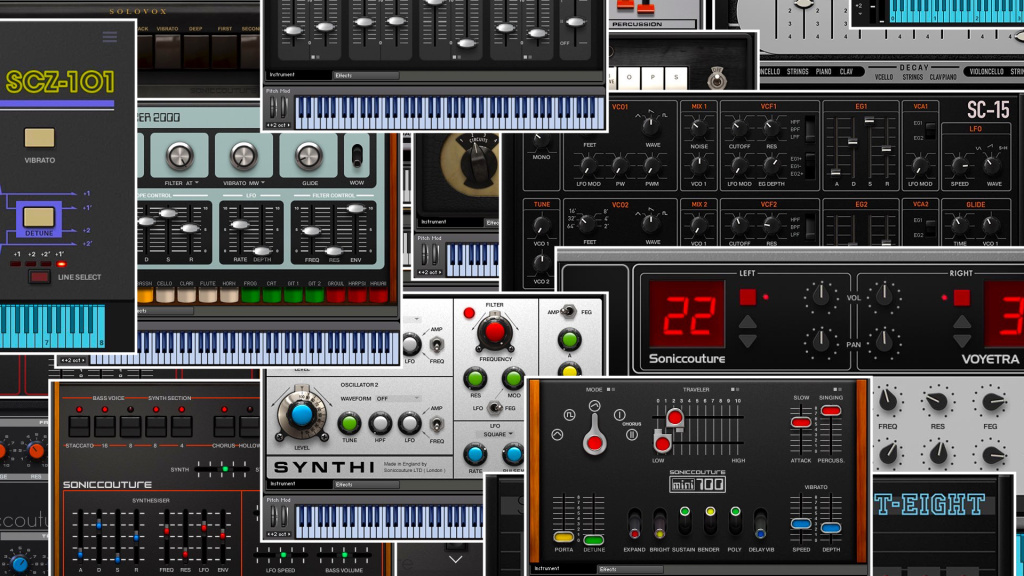Click the green TUNE knob on Synthi
The image size is (1024, 576).
click(x=349, y=423)
